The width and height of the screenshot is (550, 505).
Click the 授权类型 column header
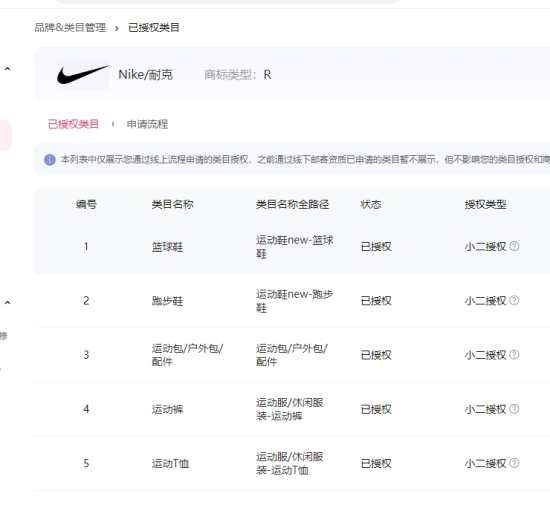pos(485,204)
